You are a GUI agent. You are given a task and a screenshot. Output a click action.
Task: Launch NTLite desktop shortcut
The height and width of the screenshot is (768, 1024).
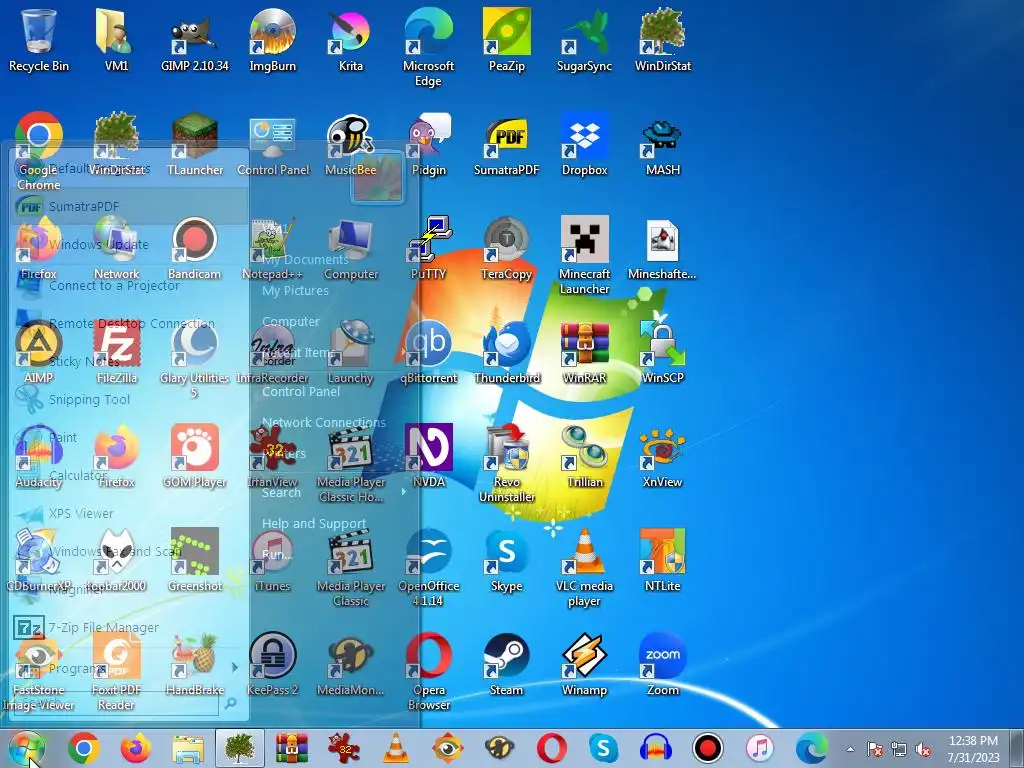tap(663, 560)
